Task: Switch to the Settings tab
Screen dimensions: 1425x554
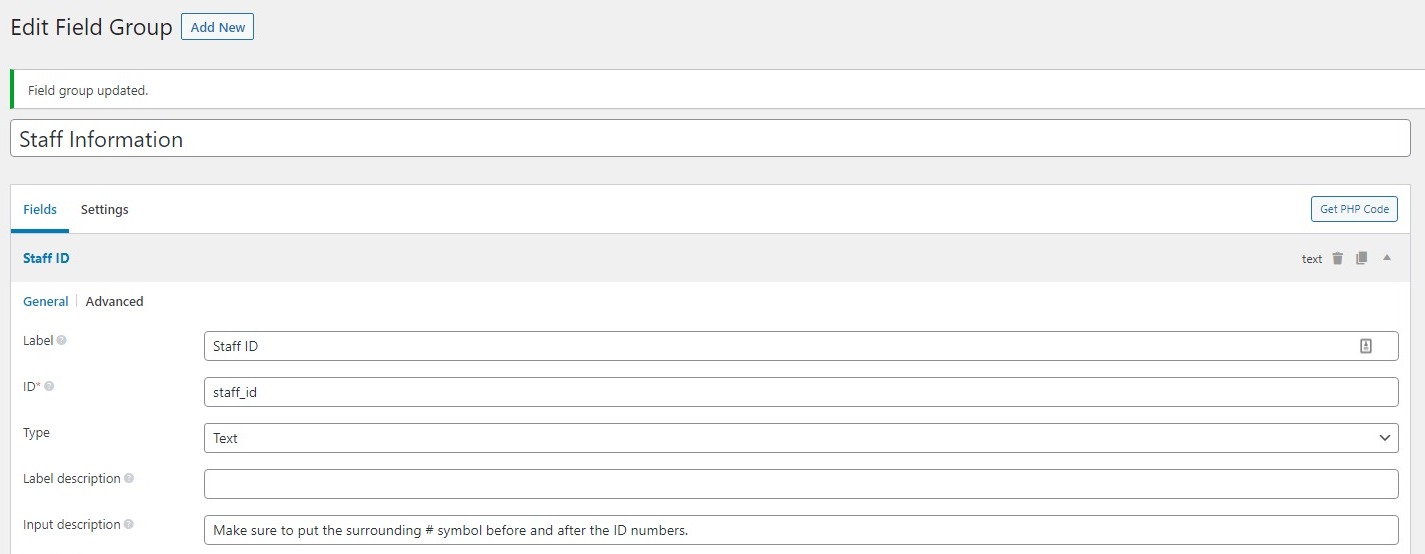Action: point(105,209)
